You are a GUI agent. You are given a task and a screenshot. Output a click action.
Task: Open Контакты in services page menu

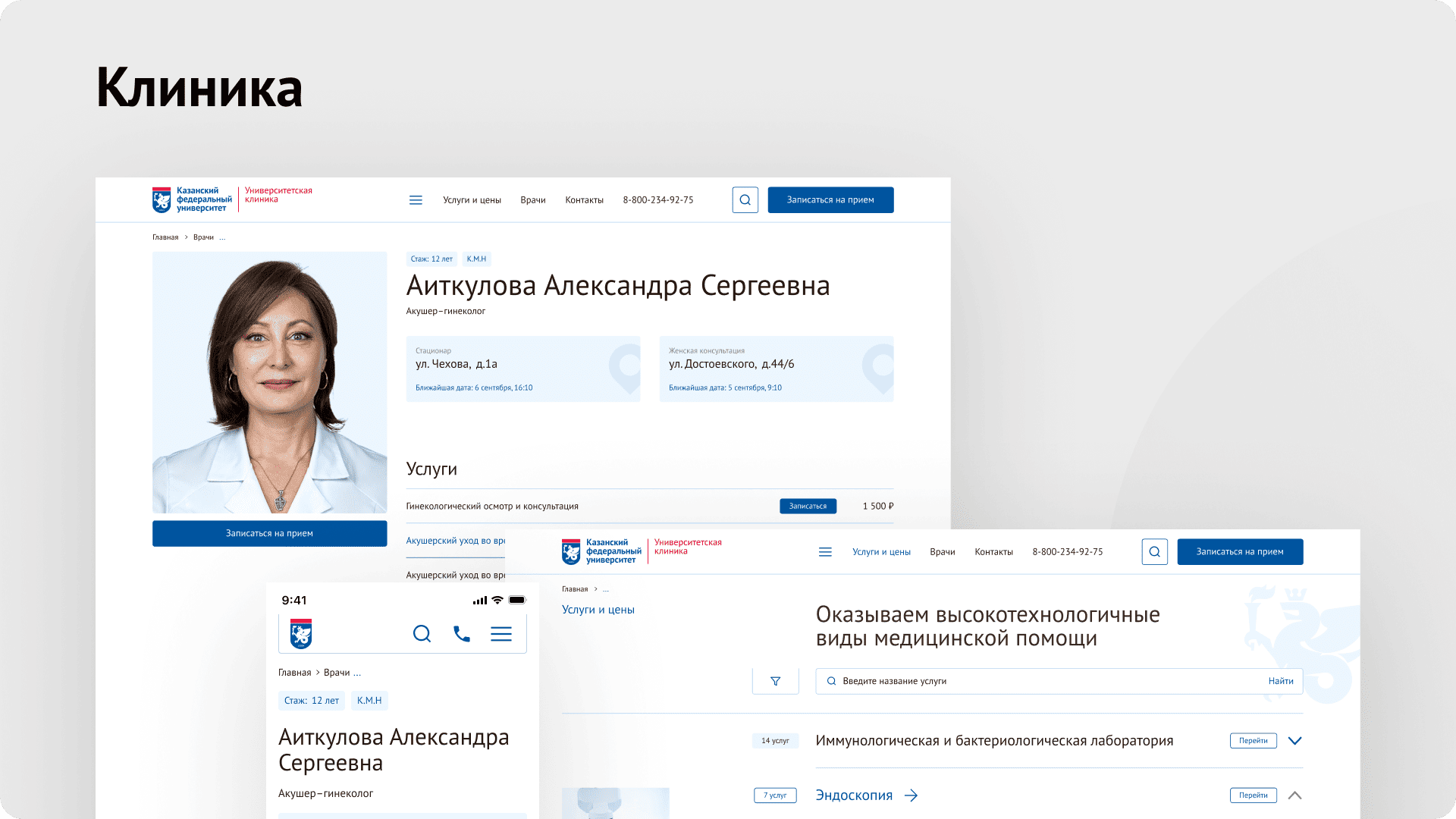click(x=994, y=552)
